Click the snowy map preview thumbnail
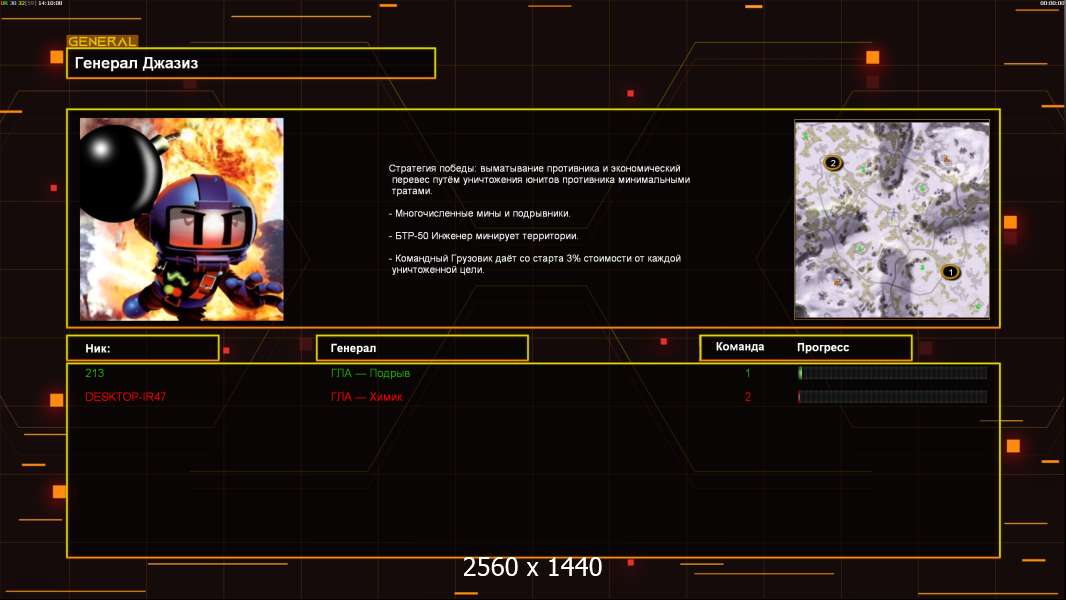 892,219
